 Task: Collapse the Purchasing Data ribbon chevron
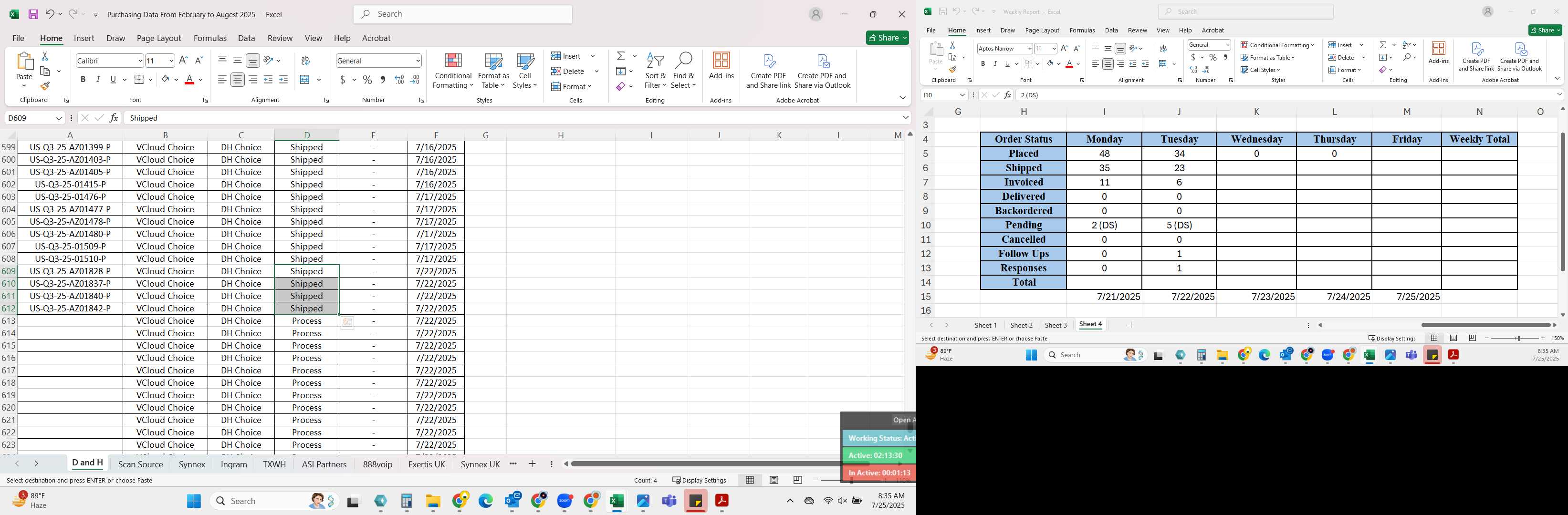902,98
